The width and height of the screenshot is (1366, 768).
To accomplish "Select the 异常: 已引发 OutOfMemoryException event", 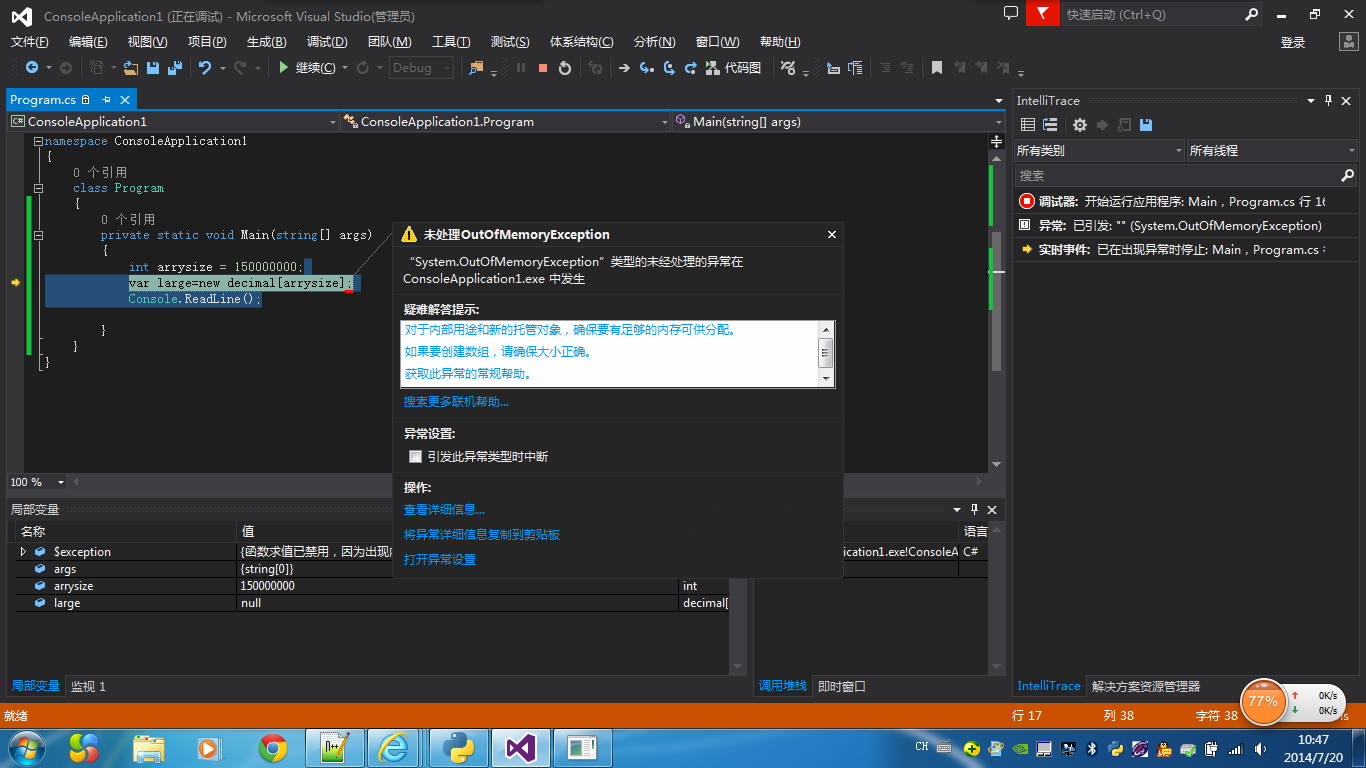I will (x=1186, y=226).
